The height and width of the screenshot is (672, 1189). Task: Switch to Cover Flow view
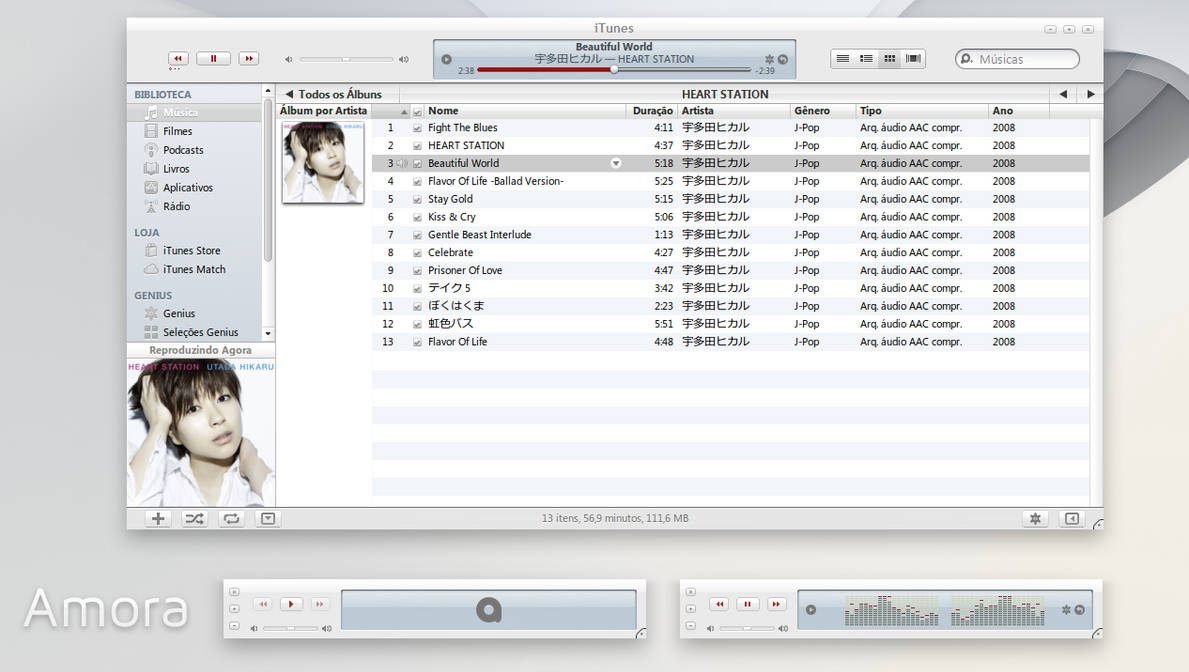click(913, 58)
